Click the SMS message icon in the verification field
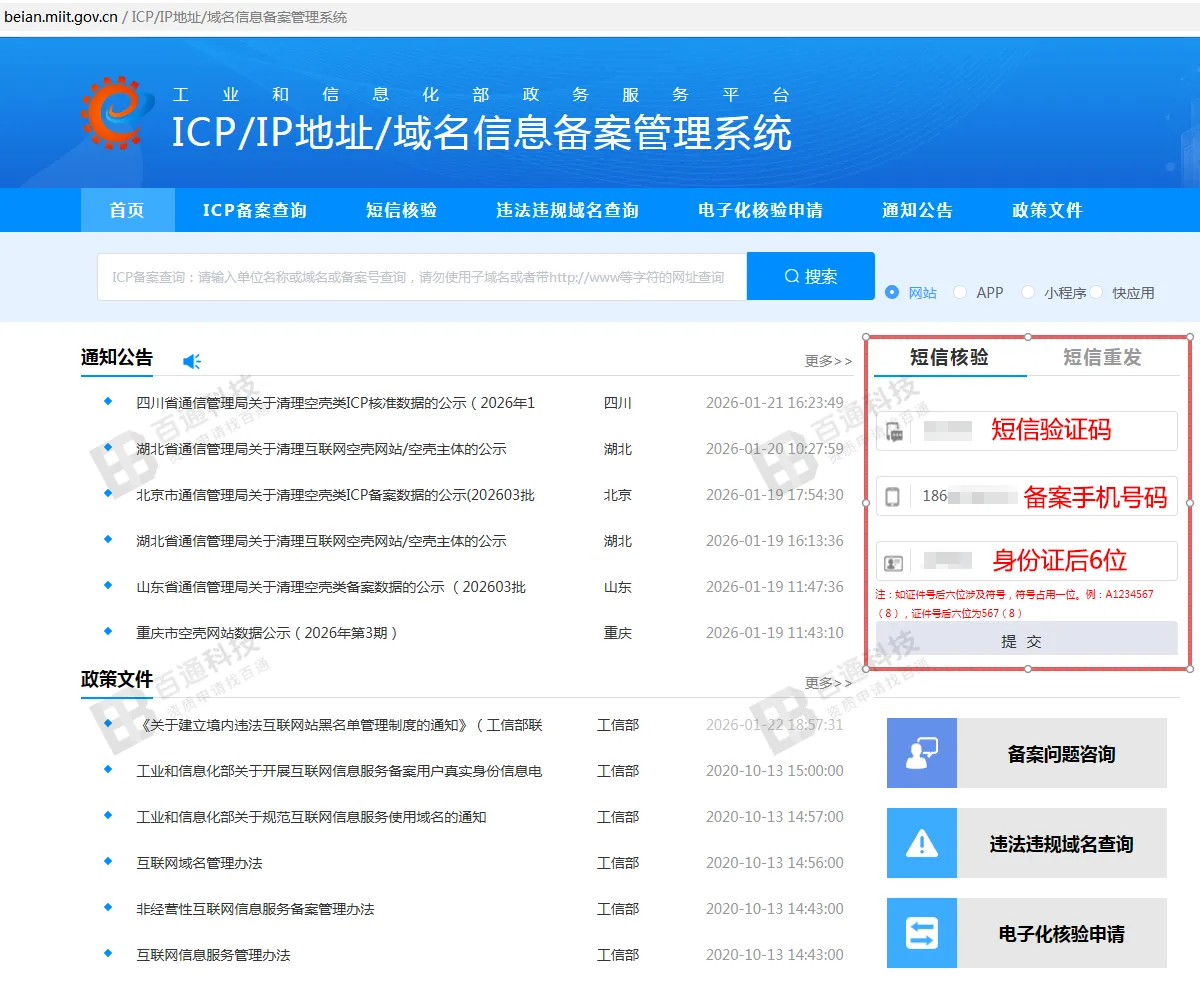 (895, 430)
